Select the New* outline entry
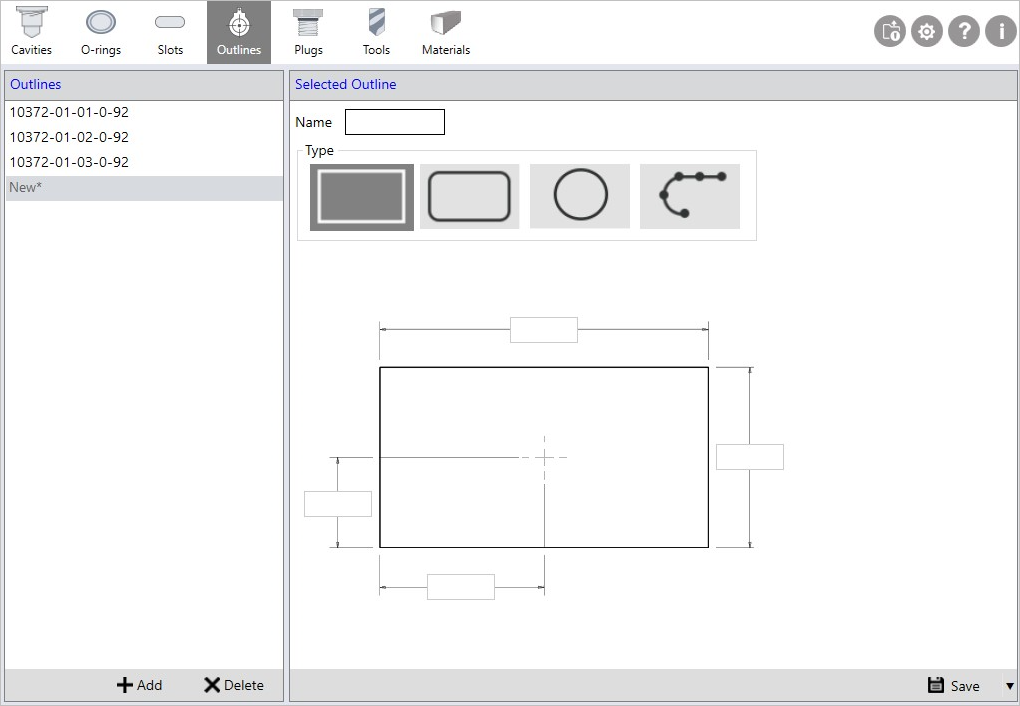 click(26, 187)
